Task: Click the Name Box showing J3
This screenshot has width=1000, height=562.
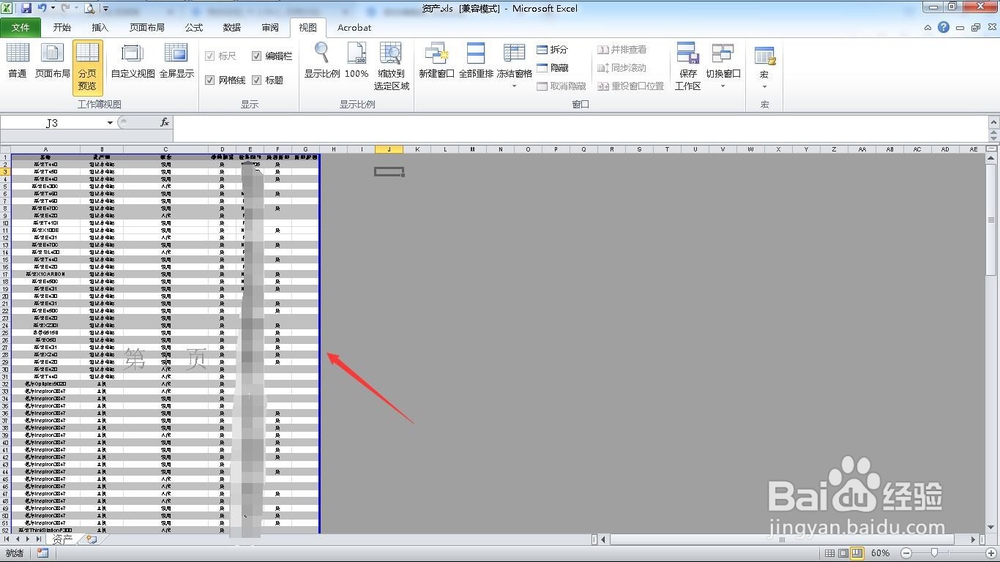Action: (x=52, y=122)
